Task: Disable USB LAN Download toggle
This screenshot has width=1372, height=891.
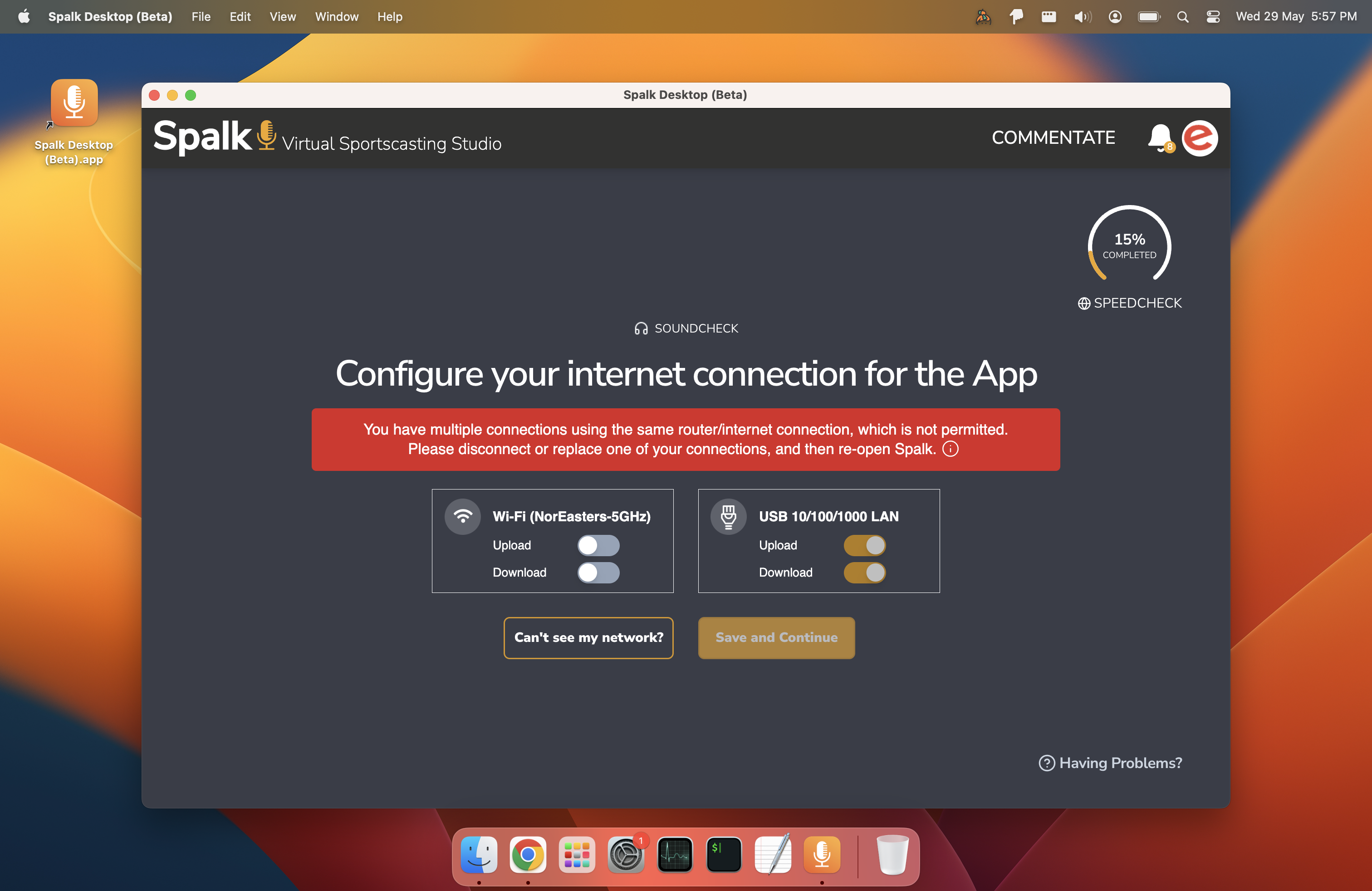Action: 865,572
